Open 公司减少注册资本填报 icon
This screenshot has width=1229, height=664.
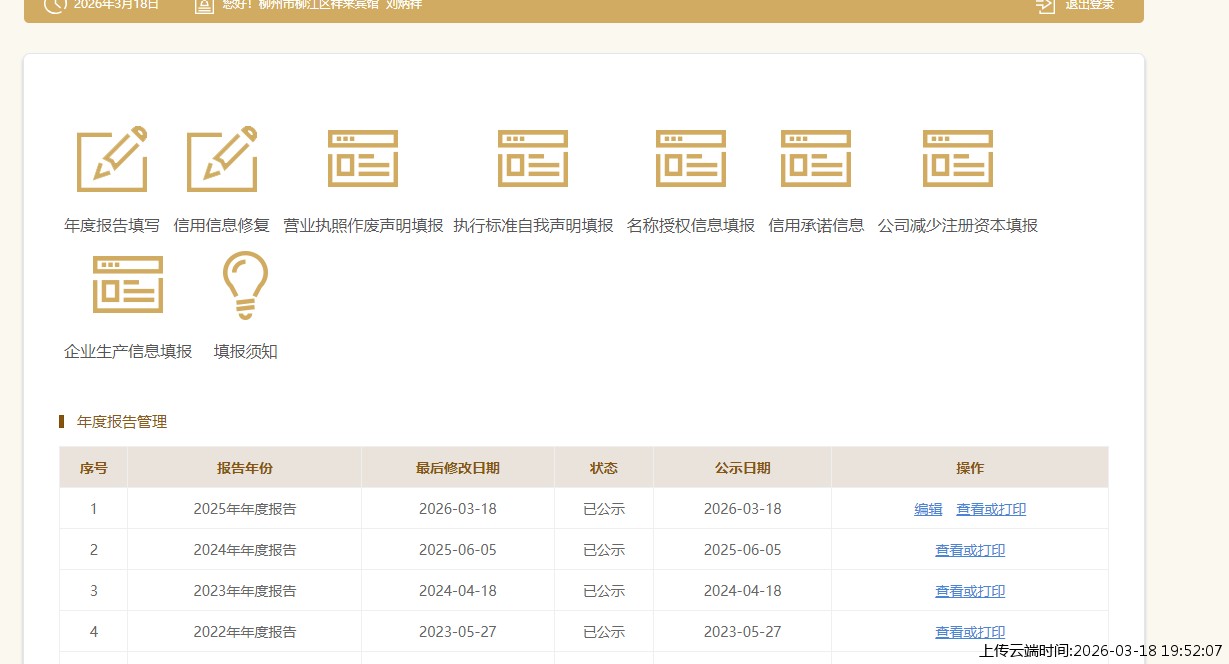click(x=958, y=160)
